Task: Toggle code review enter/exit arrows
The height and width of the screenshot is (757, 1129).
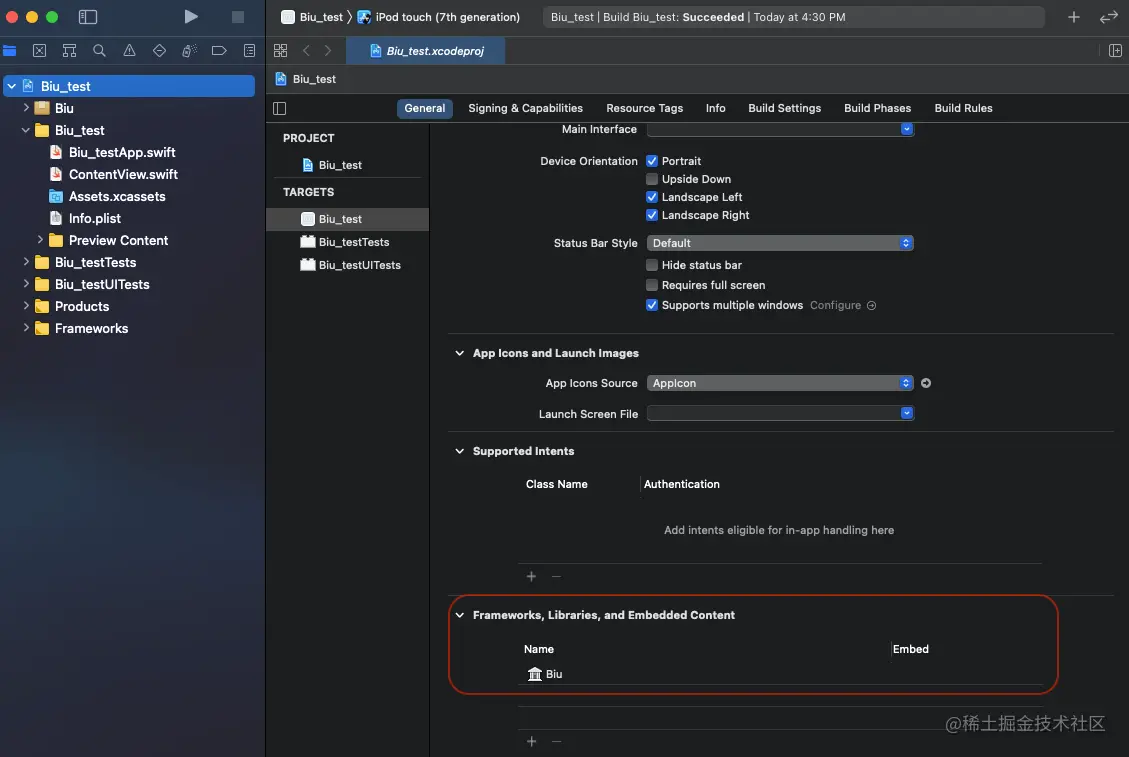Action: click(x=1109, y=17)
